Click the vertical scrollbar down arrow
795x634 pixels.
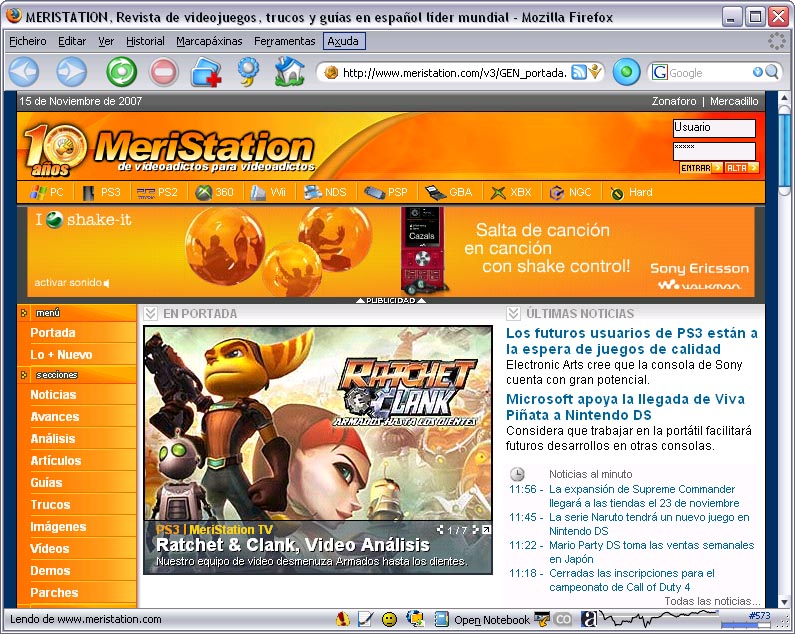(784, 602)
